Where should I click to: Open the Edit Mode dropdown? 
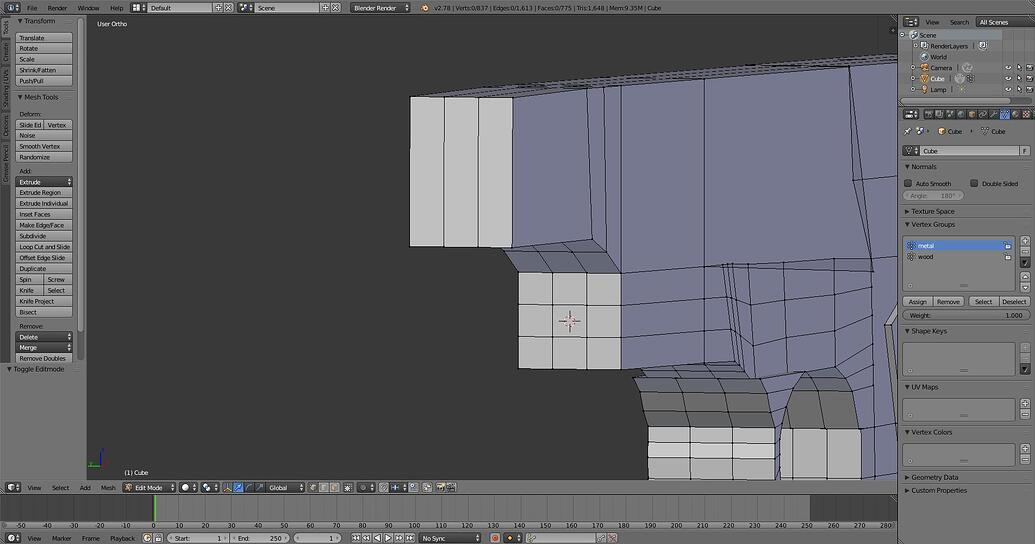point(149,487)
